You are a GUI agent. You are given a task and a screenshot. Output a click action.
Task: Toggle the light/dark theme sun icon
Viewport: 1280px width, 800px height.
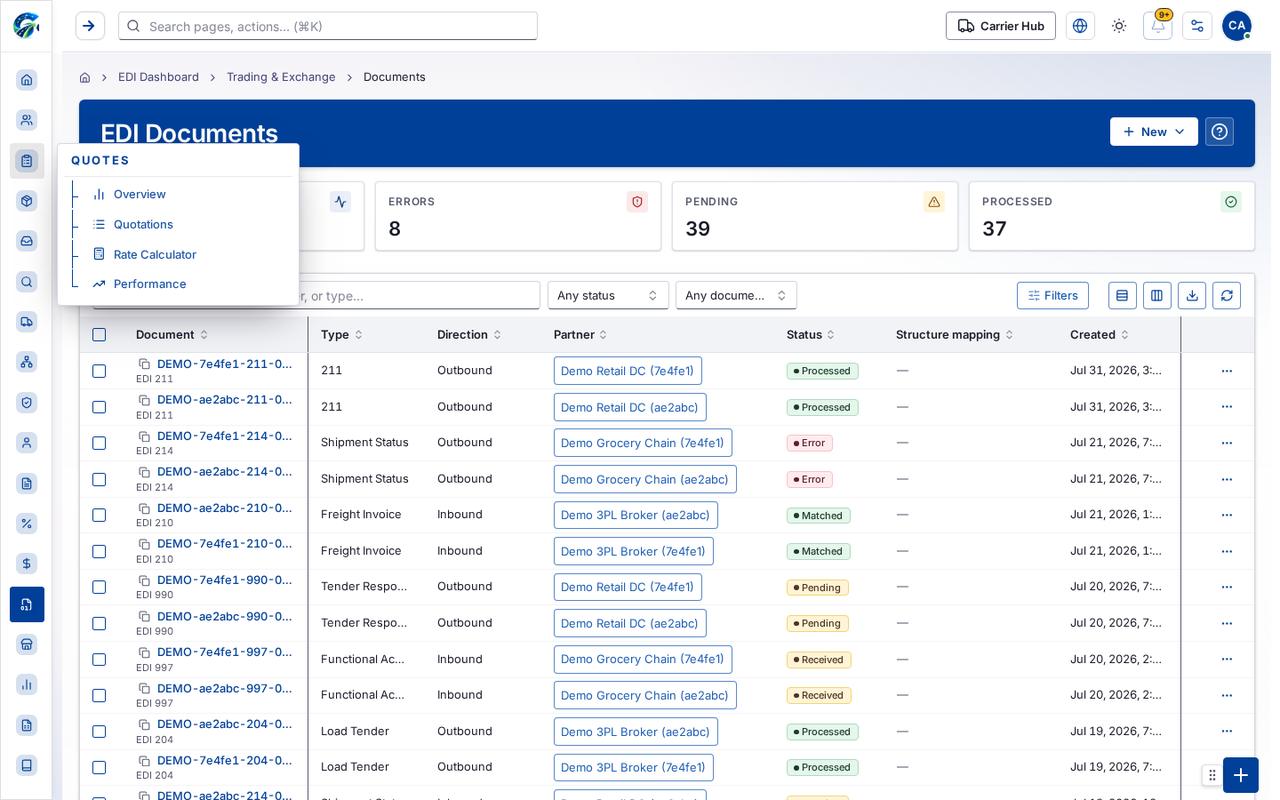(1119, 26)
